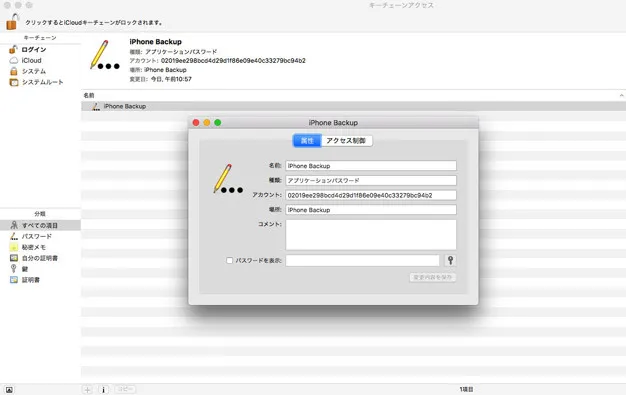Enable the パスワードを表示 checkbox
The width and height of the screenshot is (626, 395).
point(230,260)
